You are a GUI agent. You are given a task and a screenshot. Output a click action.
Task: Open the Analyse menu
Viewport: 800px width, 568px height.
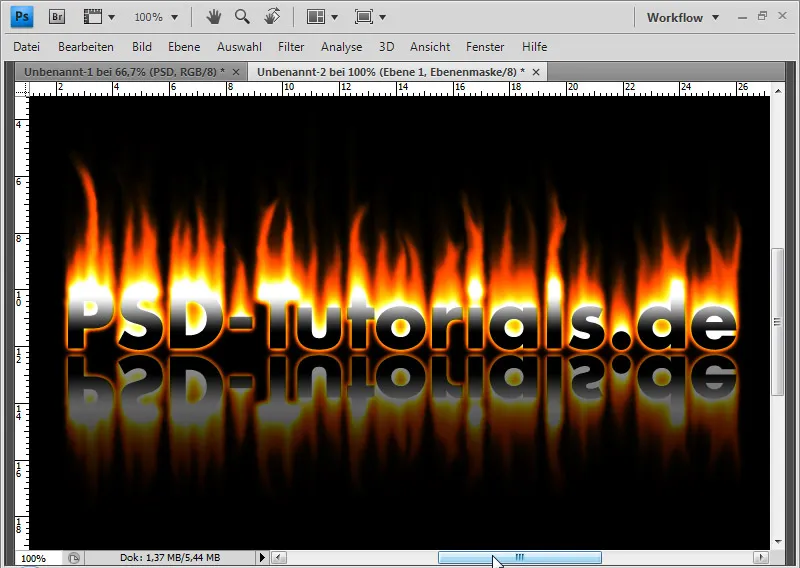(x=341, y=46)
